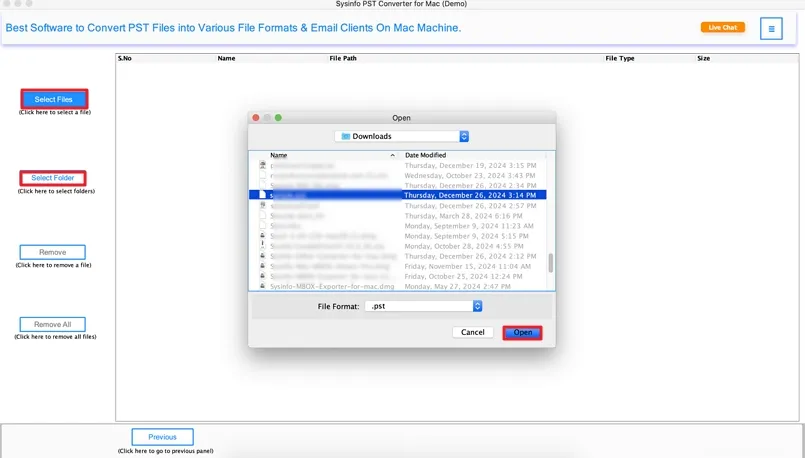
Task: Click Cancel in the Open dialog
Action: point(472,332)
